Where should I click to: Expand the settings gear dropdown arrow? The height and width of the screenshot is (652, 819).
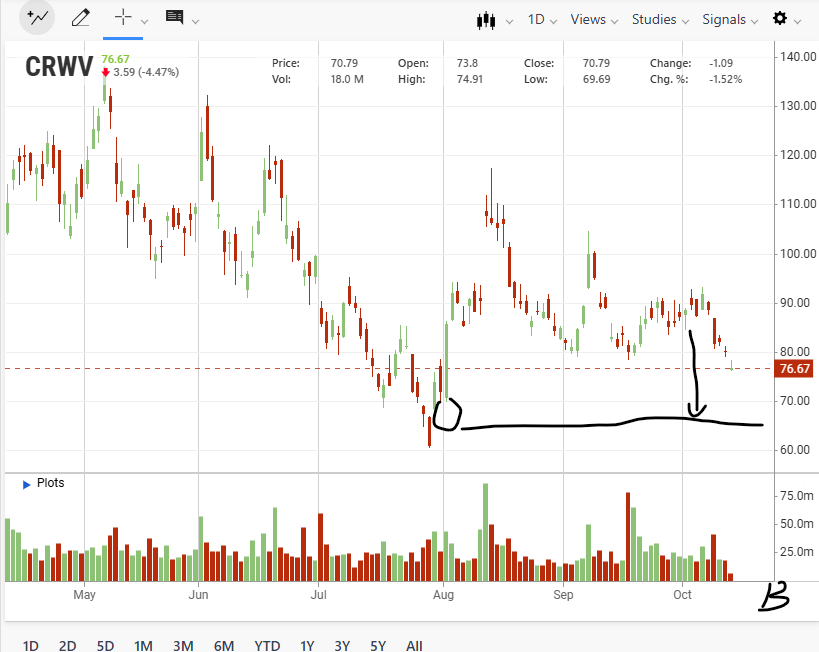(x=797, y=21)
